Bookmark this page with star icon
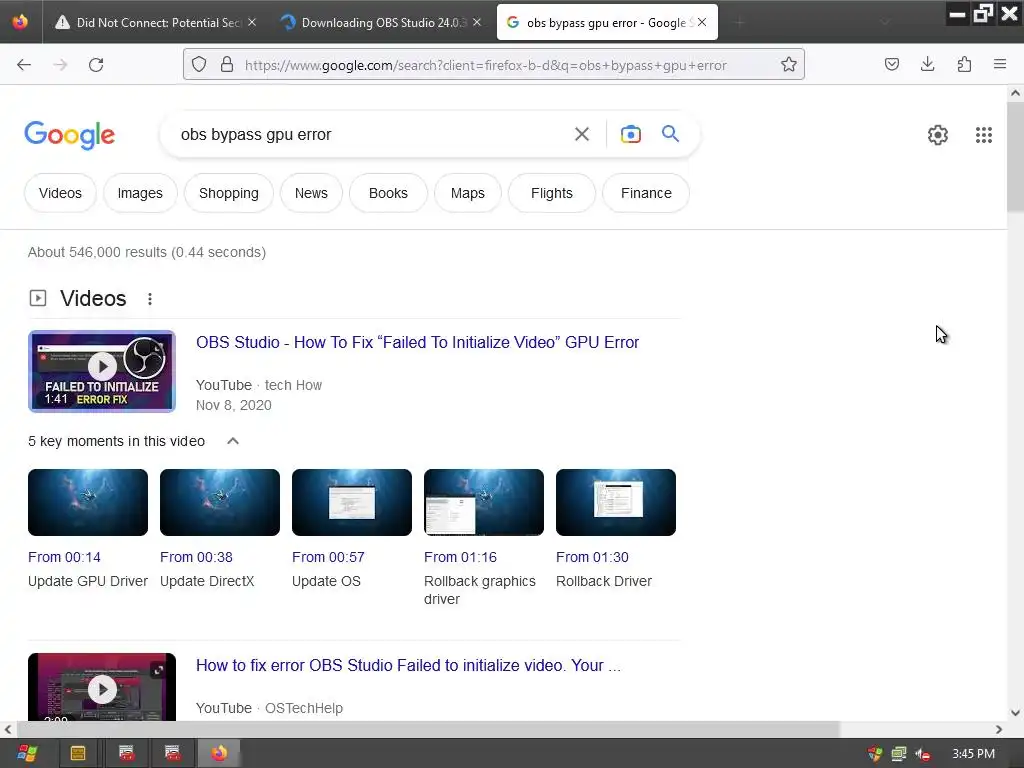The width and height of the screenshot is (1024, 768). pyautogui.click(x=788, y=65)
